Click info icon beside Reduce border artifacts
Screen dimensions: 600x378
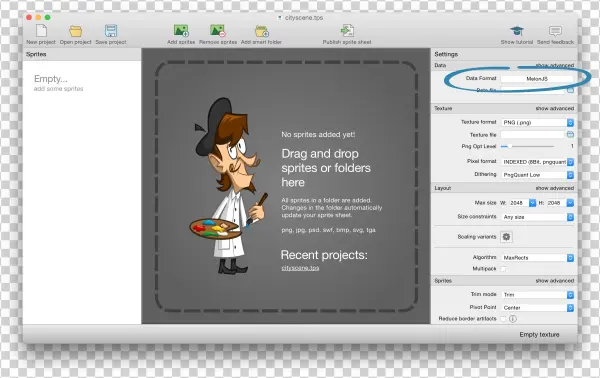coord(513,318)
